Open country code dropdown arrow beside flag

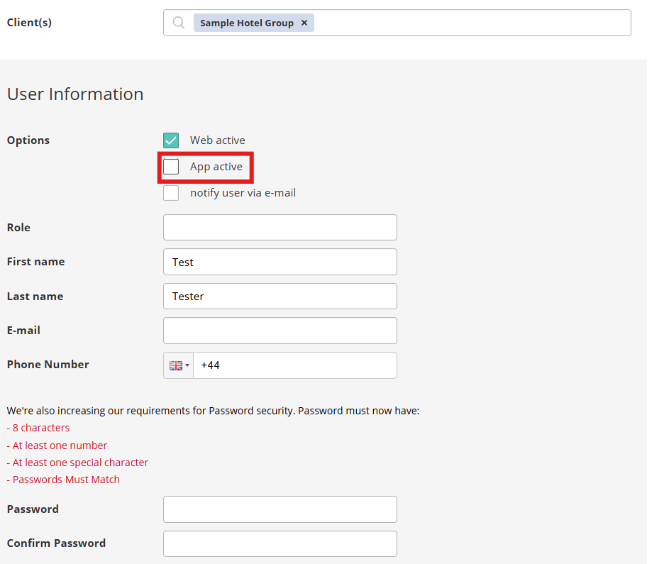pos(187,366)
